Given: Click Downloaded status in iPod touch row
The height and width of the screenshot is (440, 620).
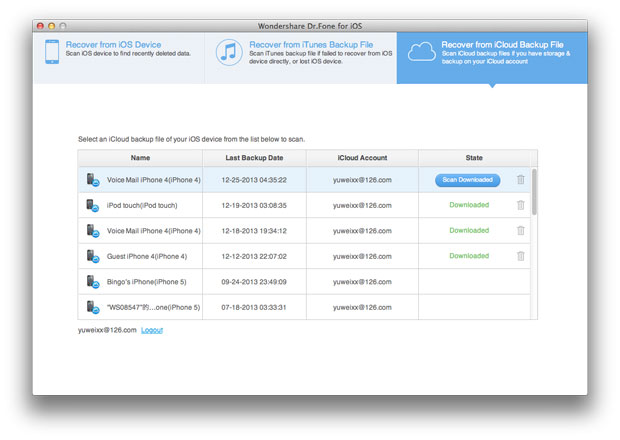Looking at the screenshot, I should (469, 205).
